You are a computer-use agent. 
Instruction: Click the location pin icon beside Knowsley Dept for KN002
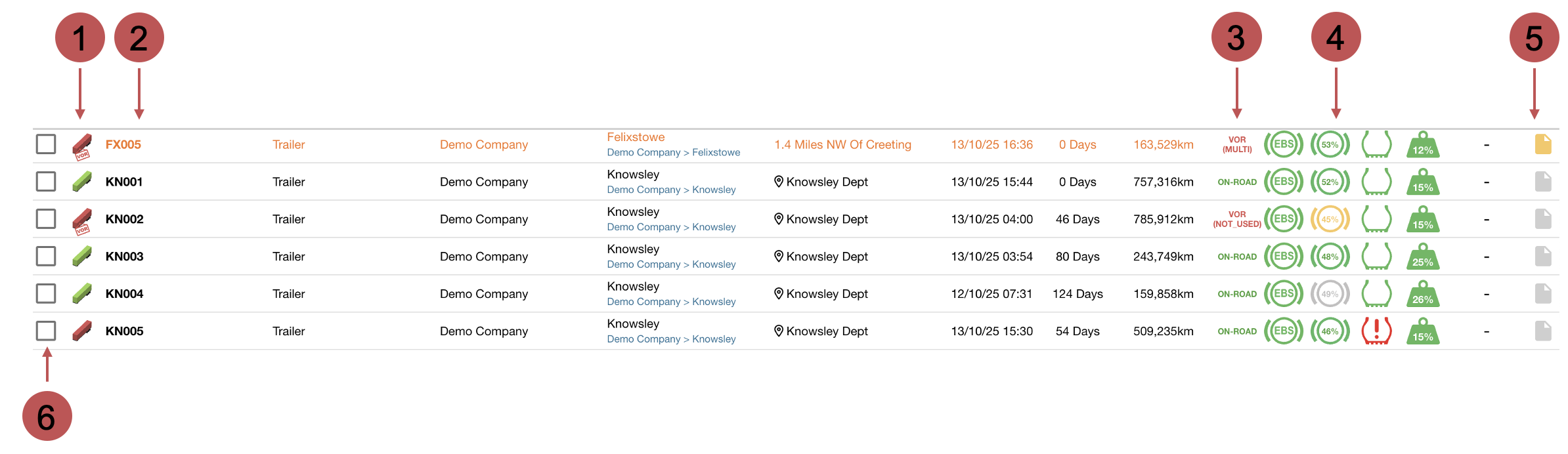point(779,219)
